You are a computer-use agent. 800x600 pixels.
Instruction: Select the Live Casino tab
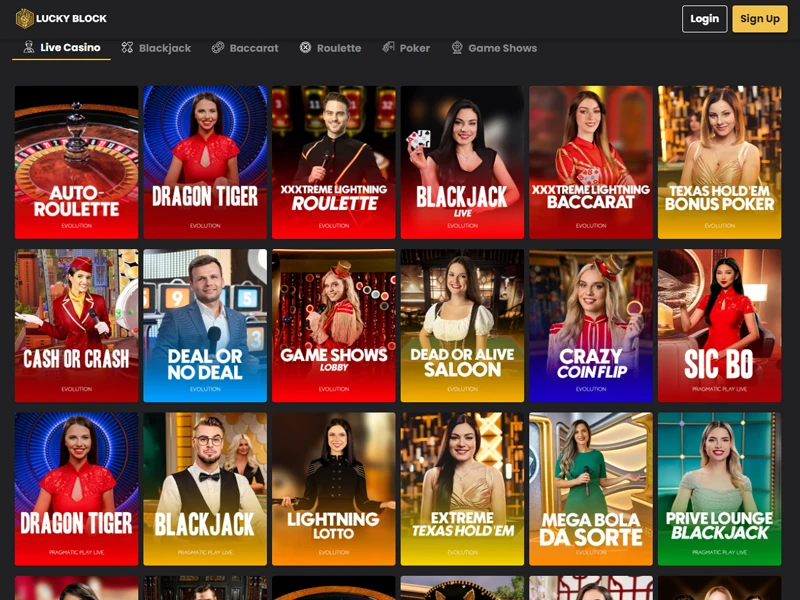[62, 47]
